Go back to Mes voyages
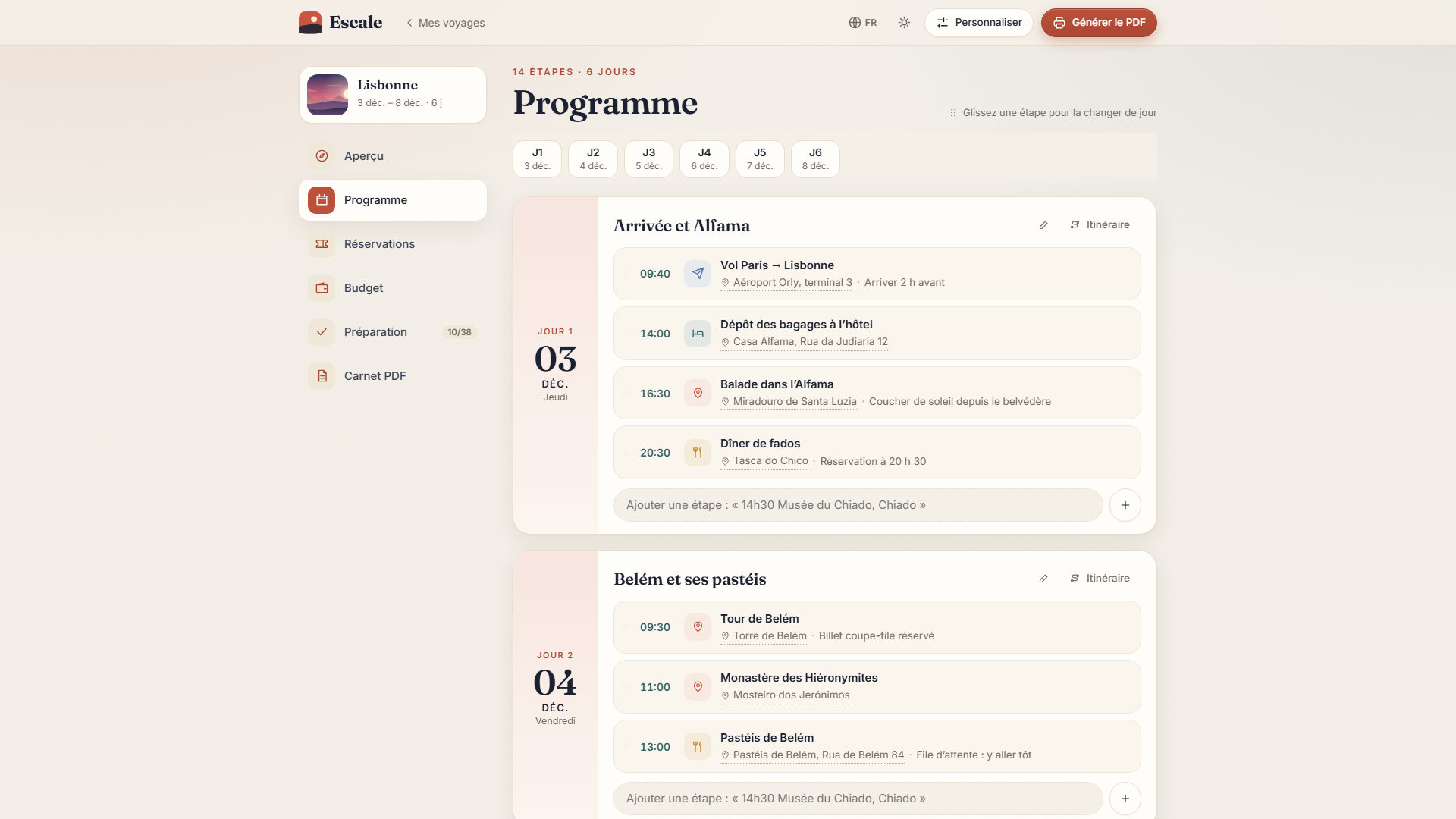This screenshot has width=1456, height=819. coord(446,23)
